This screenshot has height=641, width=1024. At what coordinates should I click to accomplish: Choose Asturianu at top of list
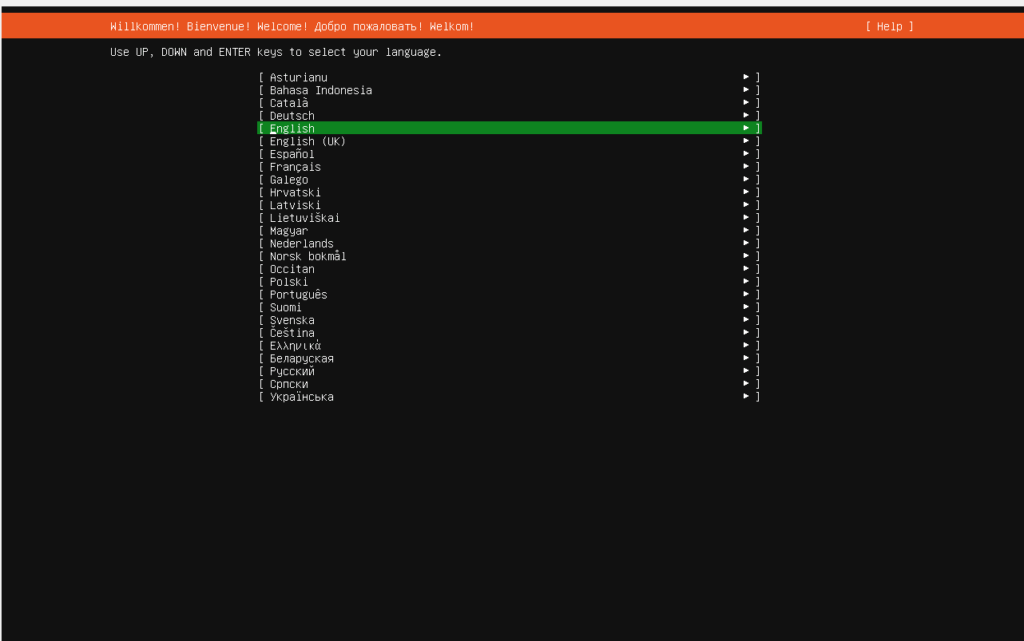click(x=298, y=77)
